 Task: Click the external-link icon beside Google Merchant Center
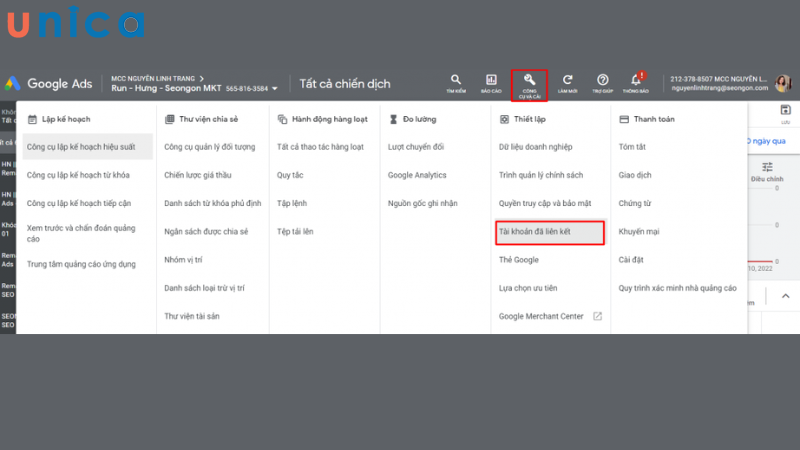597,316
